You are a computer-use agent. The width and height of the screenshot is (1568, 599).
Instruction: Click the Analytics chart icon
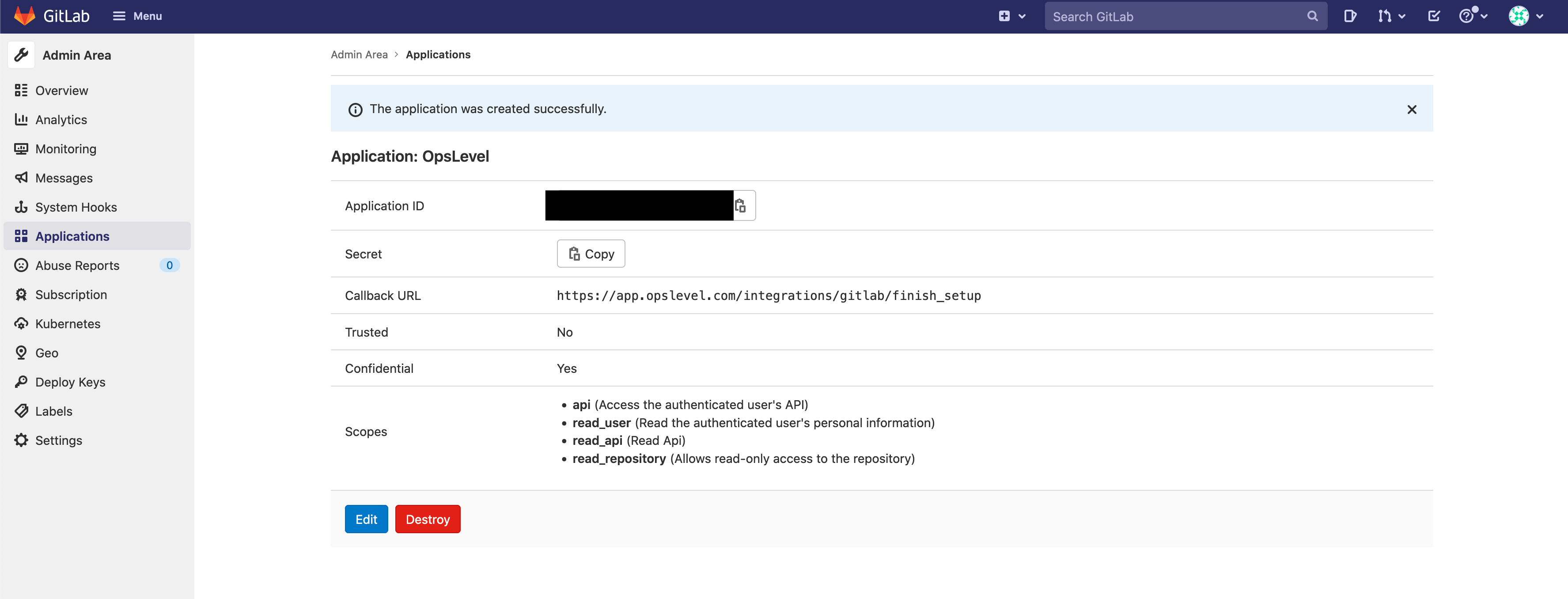tap(21, 119)
